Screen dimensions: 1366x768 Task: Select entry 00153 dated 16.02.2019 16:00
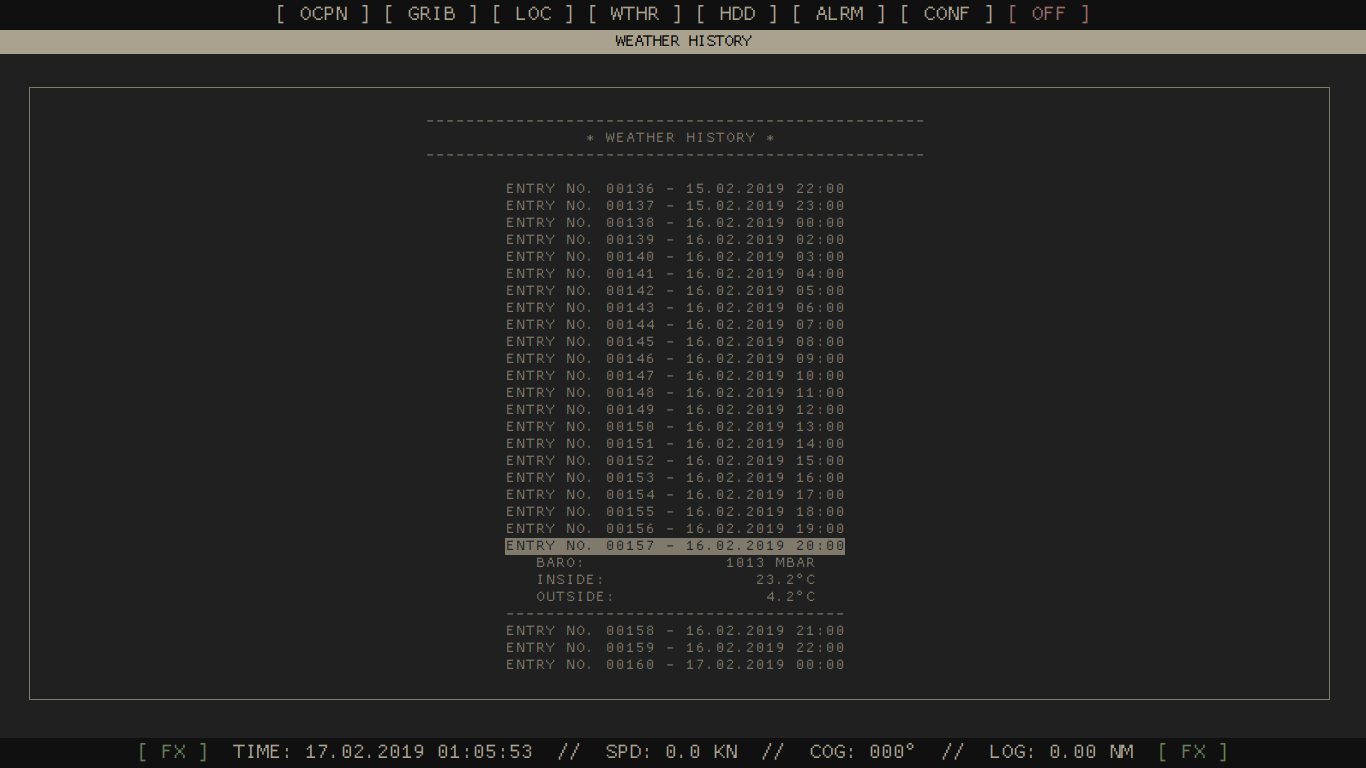[x=675, y=478]
